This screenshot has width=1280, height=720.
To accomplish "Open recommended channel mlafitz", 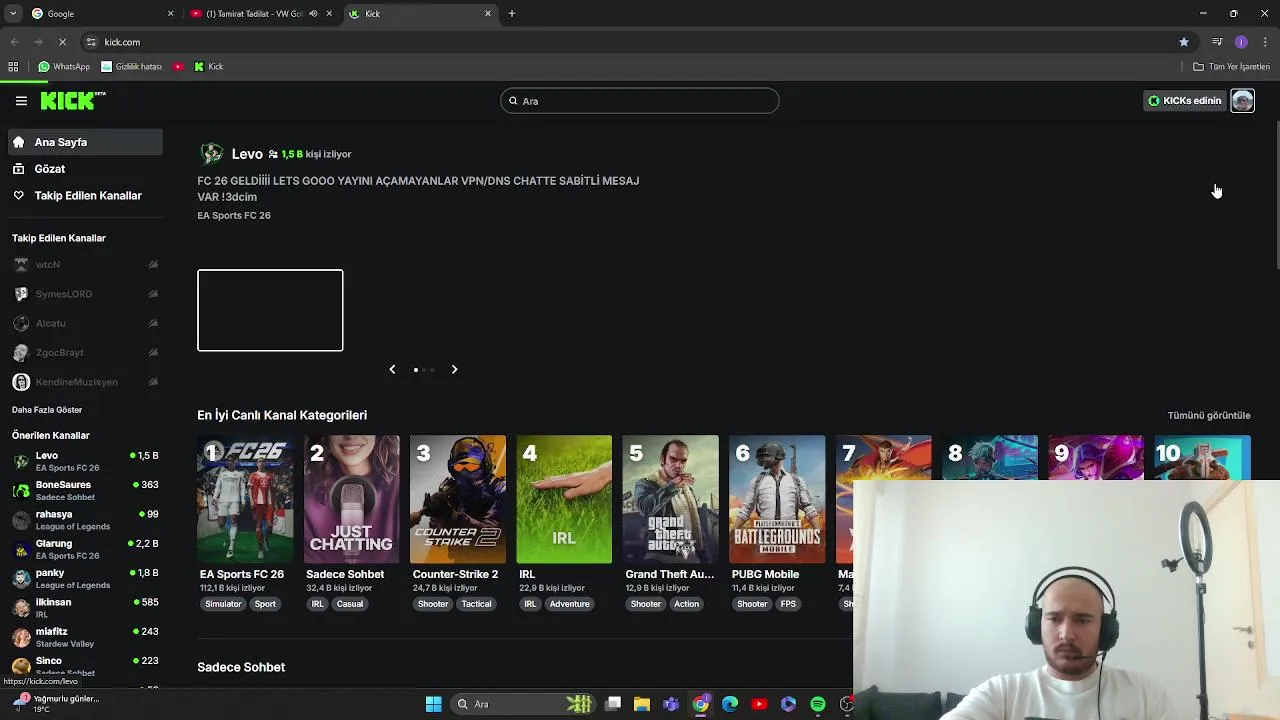I will click(85, 637).
